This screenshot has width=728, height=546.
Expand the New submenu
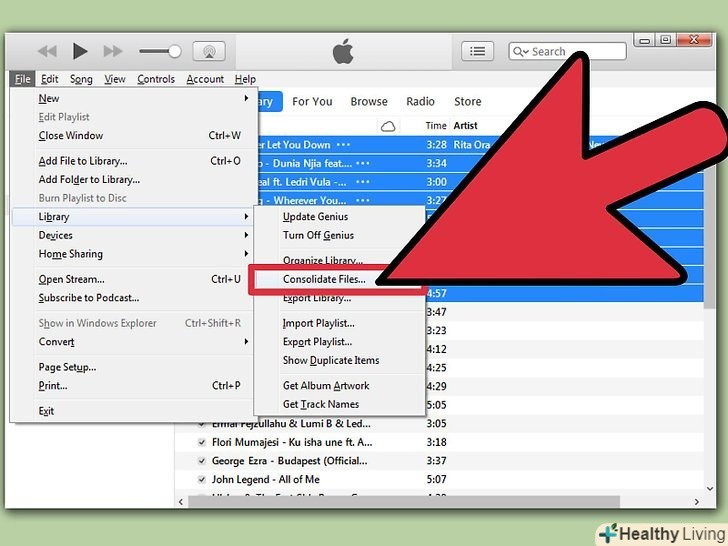135,98
